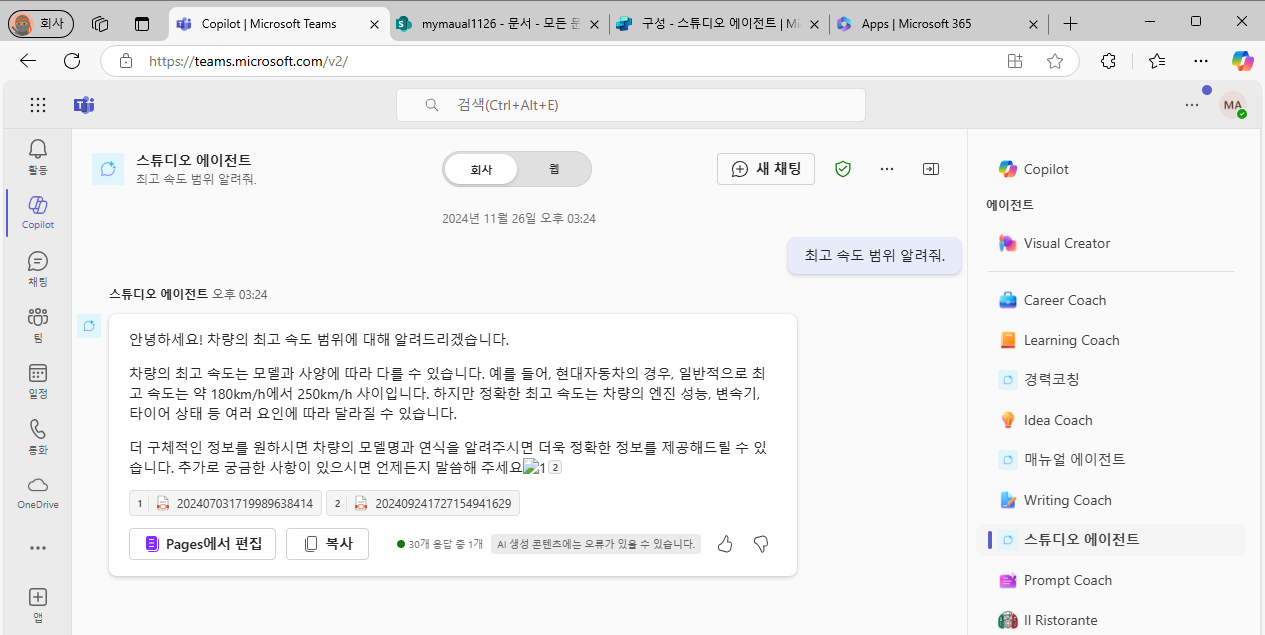This screenshot has width=1265, height=635.
Task: Open the Calendar icon in left rail
Action: coord(38,380)
